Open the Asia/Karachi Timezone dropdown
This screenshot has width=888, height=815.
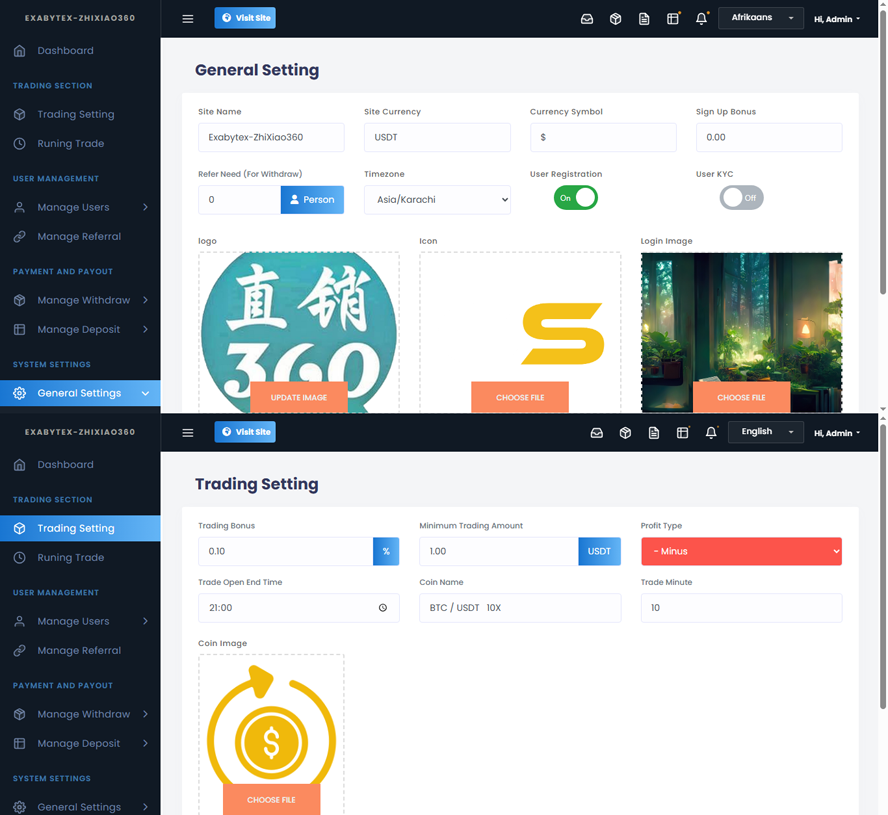coord(437,200)
